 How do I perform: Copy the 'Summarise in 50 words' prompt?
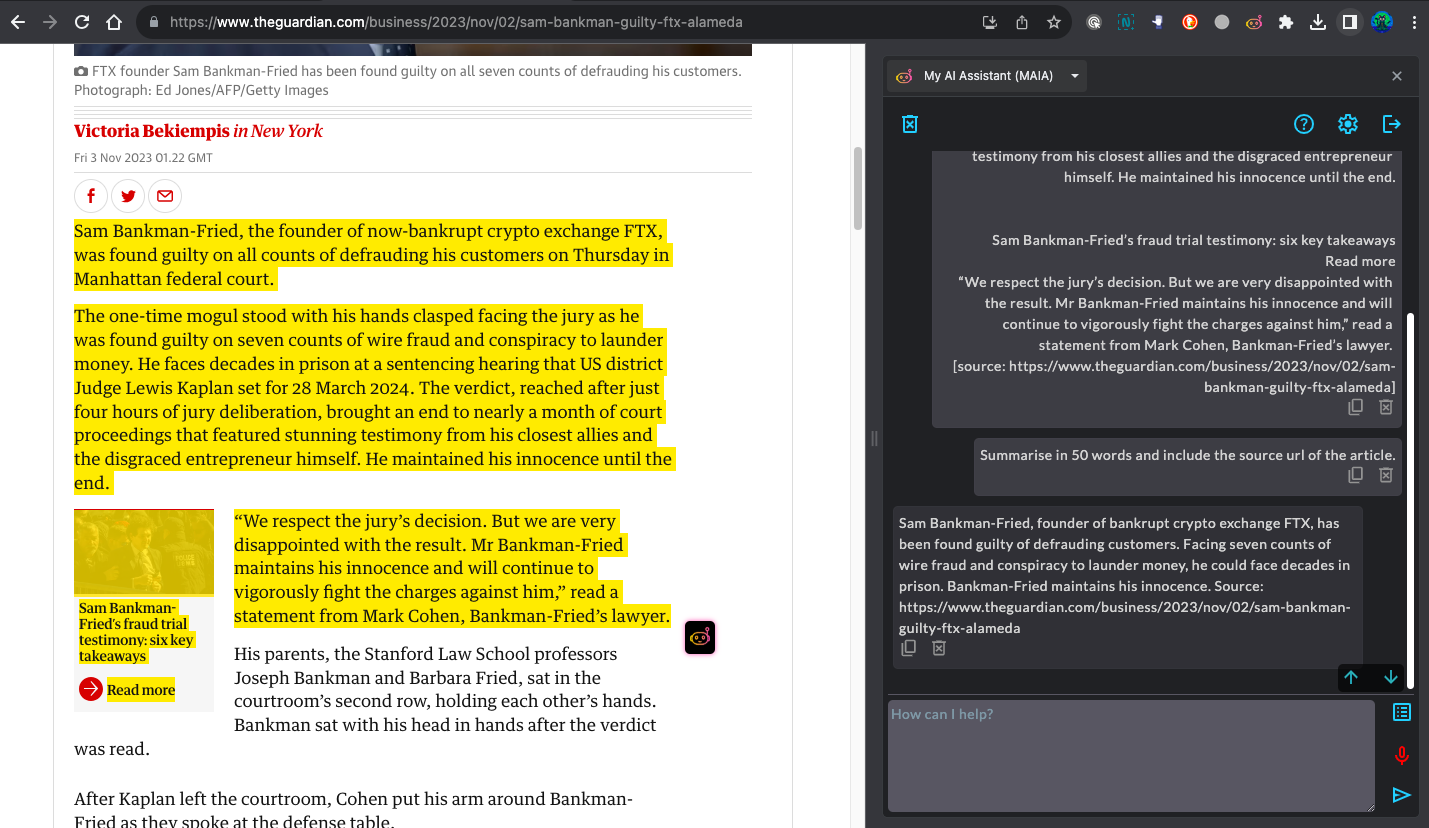point(1356,475)
